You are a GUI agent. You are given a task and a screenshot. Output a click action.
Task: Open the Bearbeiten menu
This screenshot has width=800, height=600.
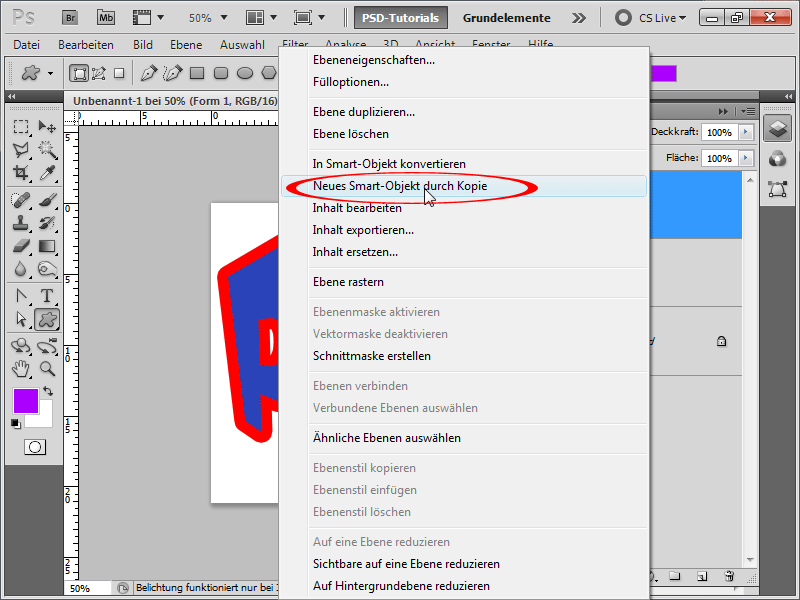click(x=86, y=45)
